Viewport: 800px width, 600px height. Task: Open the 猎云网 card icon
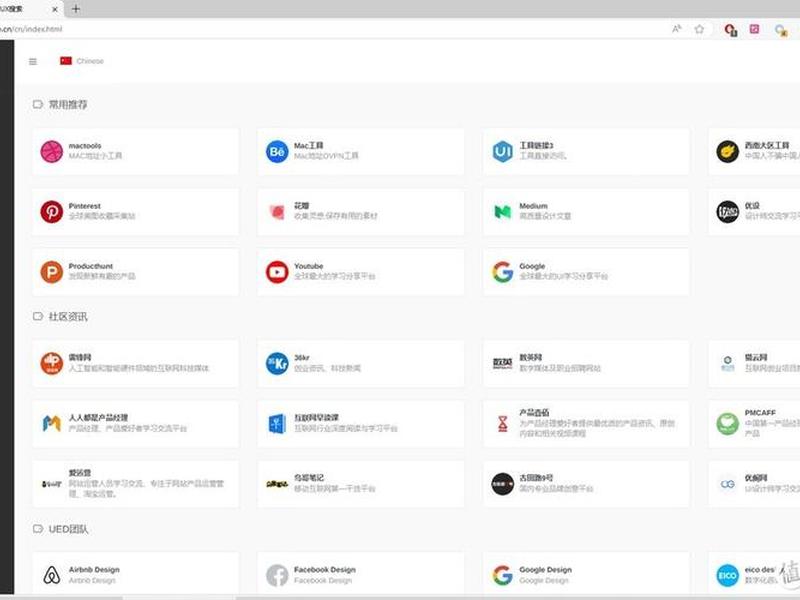(x=728, y=363)
